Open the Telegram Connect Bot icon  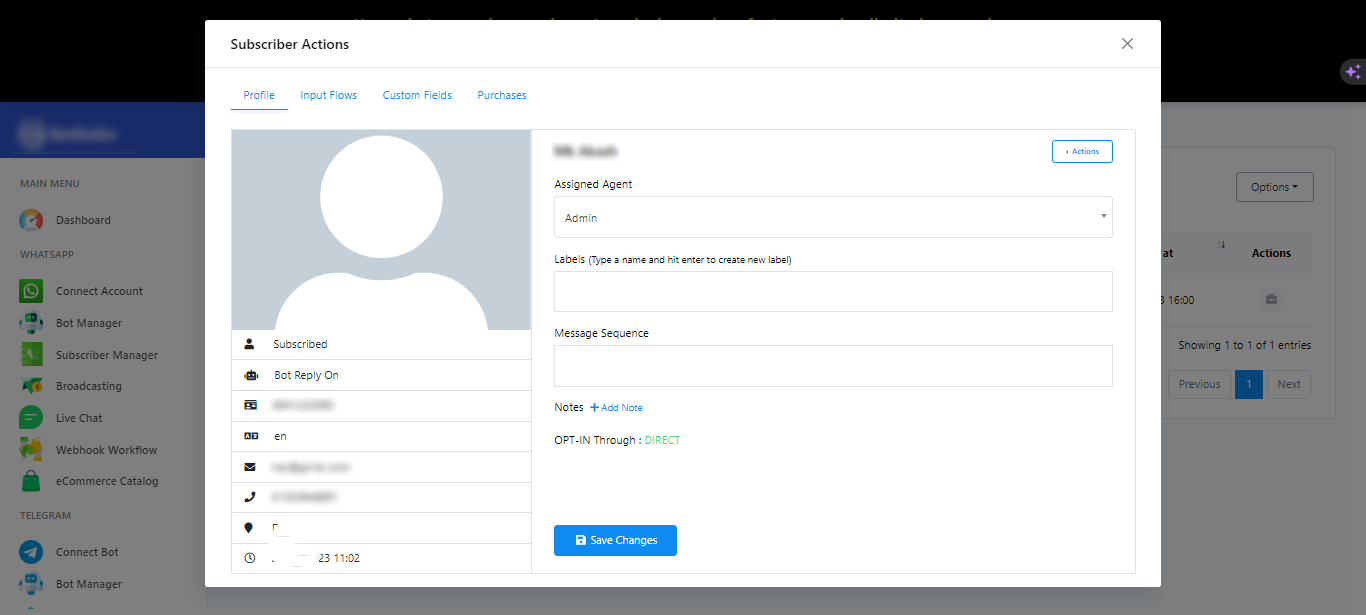31,552
